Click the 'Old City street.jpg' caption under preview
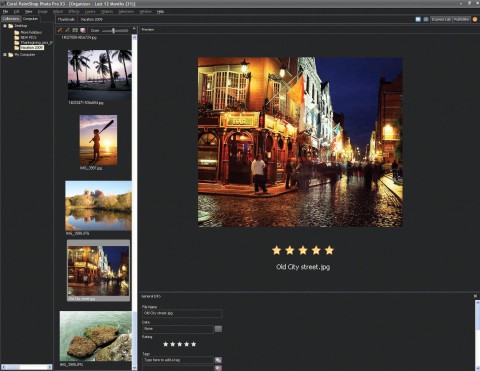Screen dimensions: 480x371 tap(303, 267)
